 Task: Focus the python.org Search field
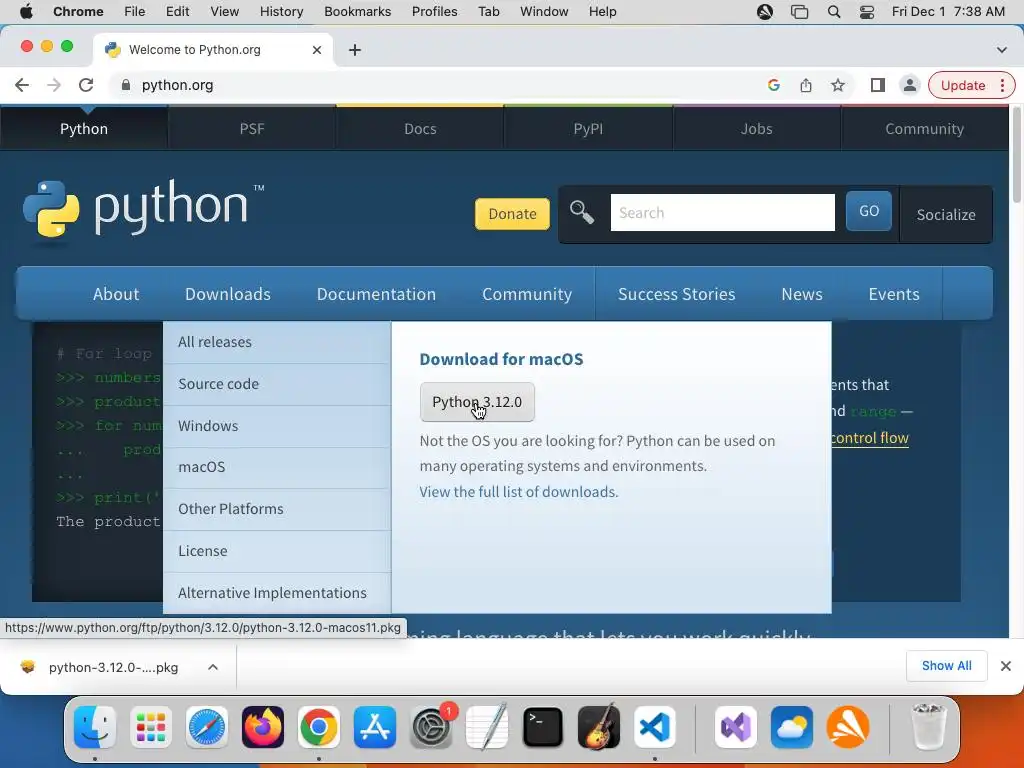click(722, 212)
